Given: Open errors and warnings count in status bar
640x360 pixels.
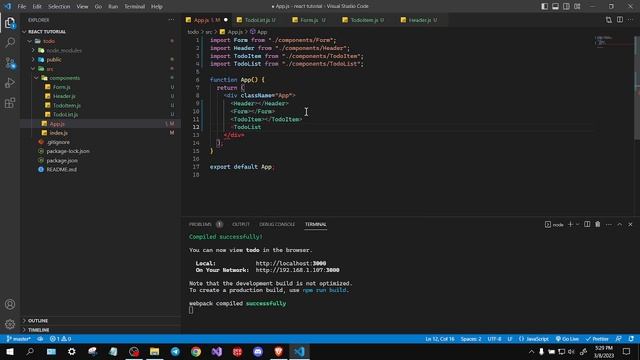Looking at the screenshot, I should pos(60,339).
